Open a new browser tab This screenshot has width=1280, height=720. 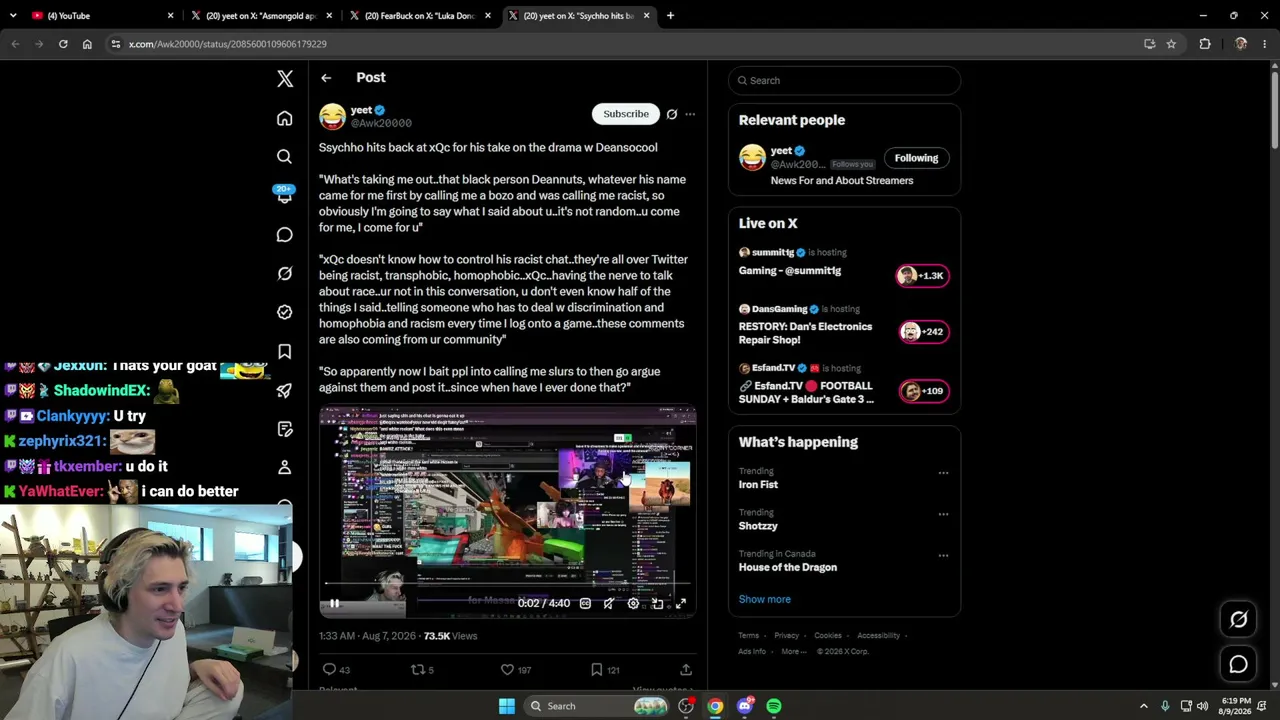tap(670, 16)
